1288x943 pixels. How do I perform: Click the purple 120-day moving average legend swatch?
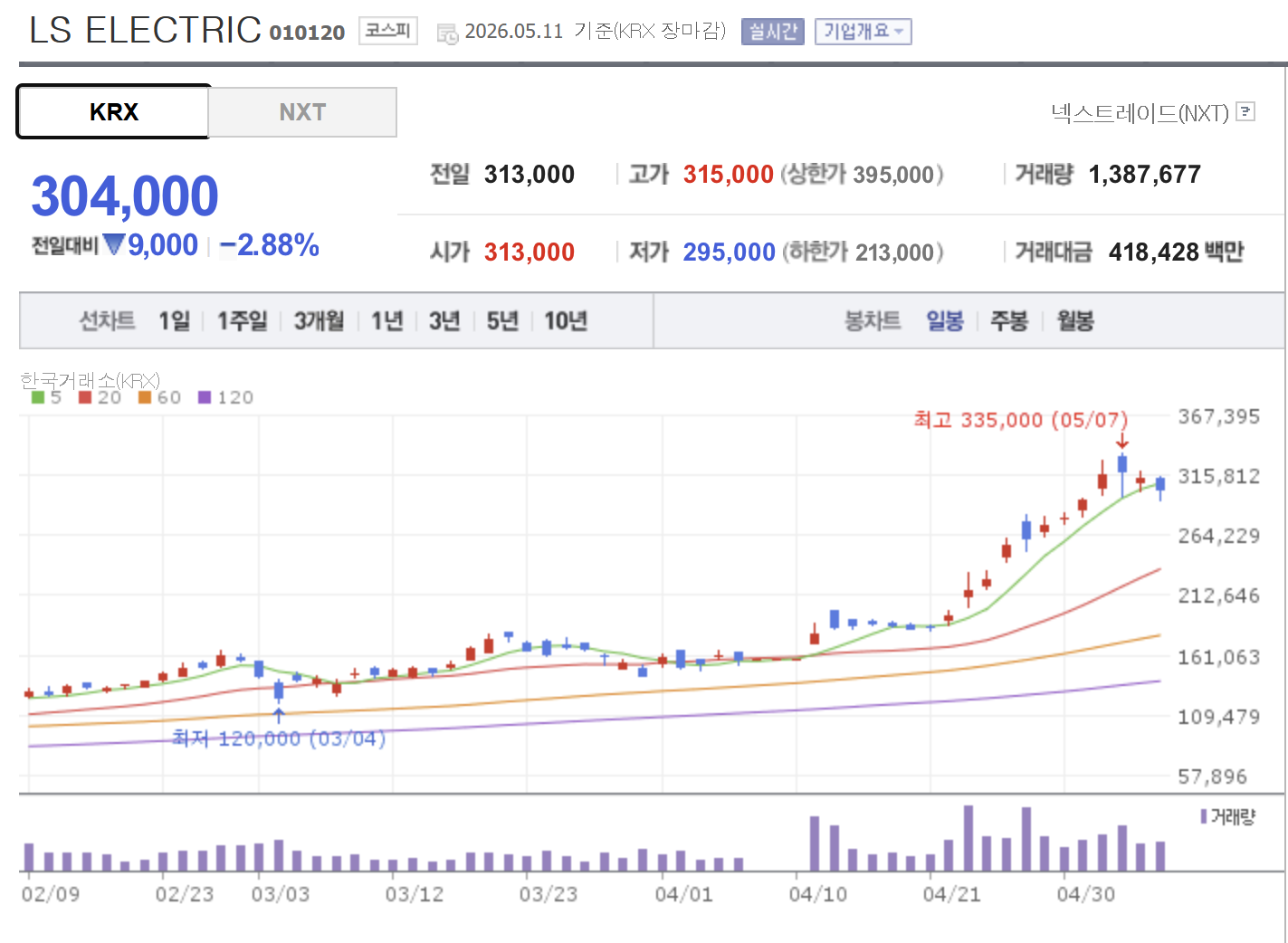pos(205,397)
